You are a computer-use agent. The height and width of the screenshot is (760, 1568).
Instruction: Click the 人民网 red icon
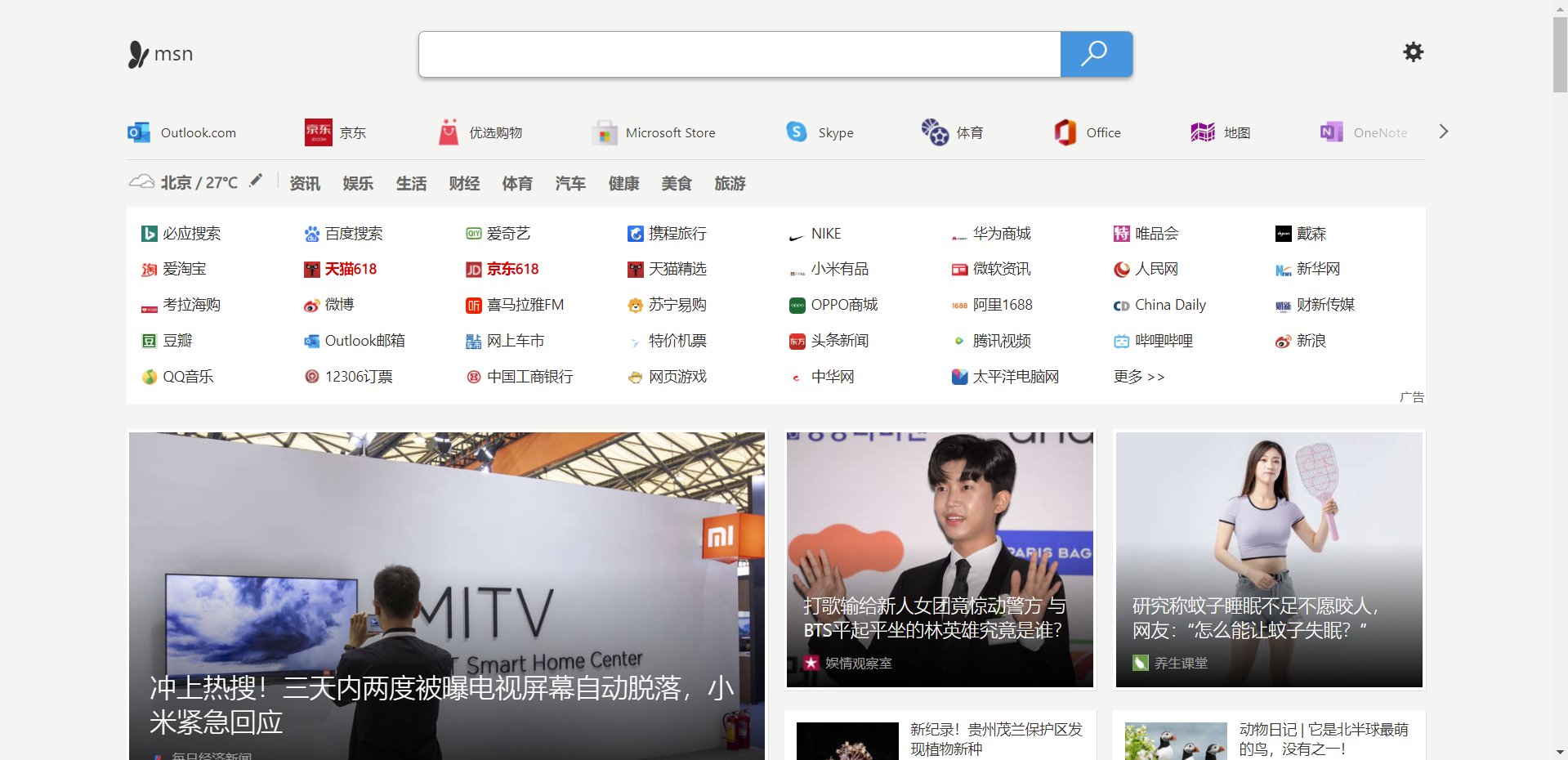pos(1121,270)
